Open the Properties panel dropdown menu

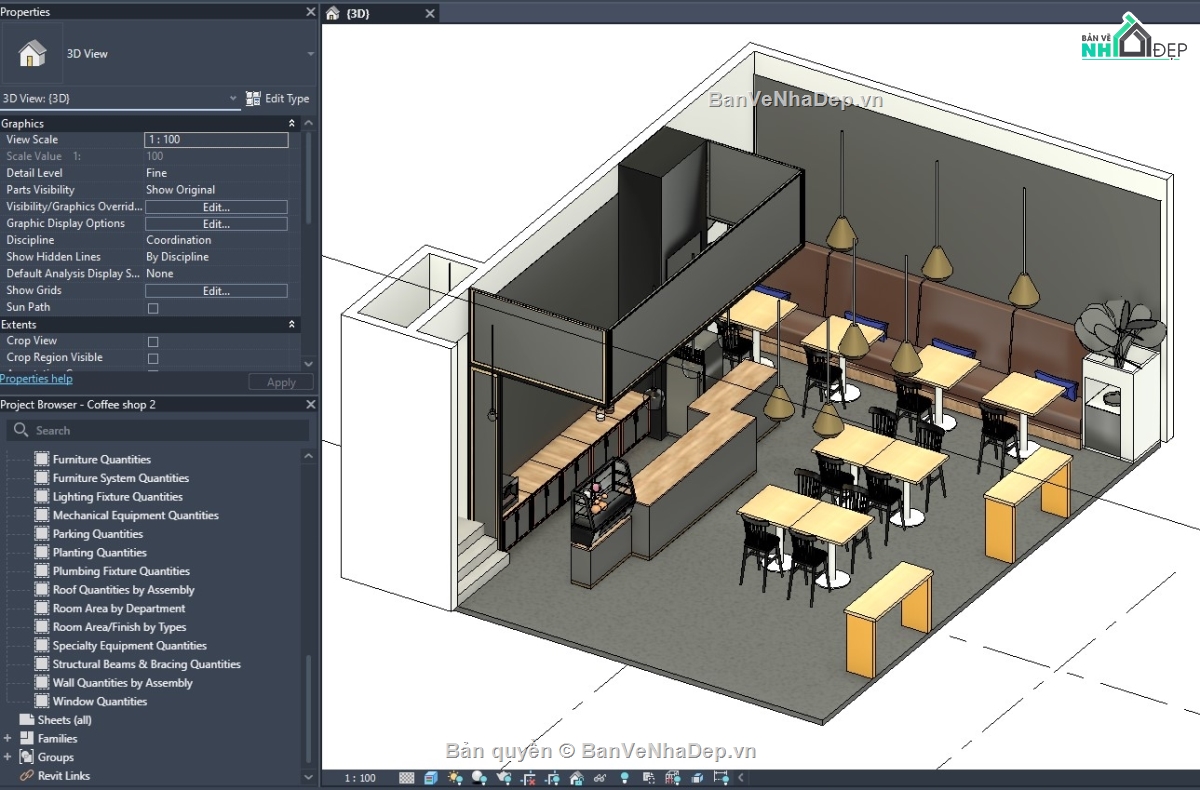click(x=310, y=53)
